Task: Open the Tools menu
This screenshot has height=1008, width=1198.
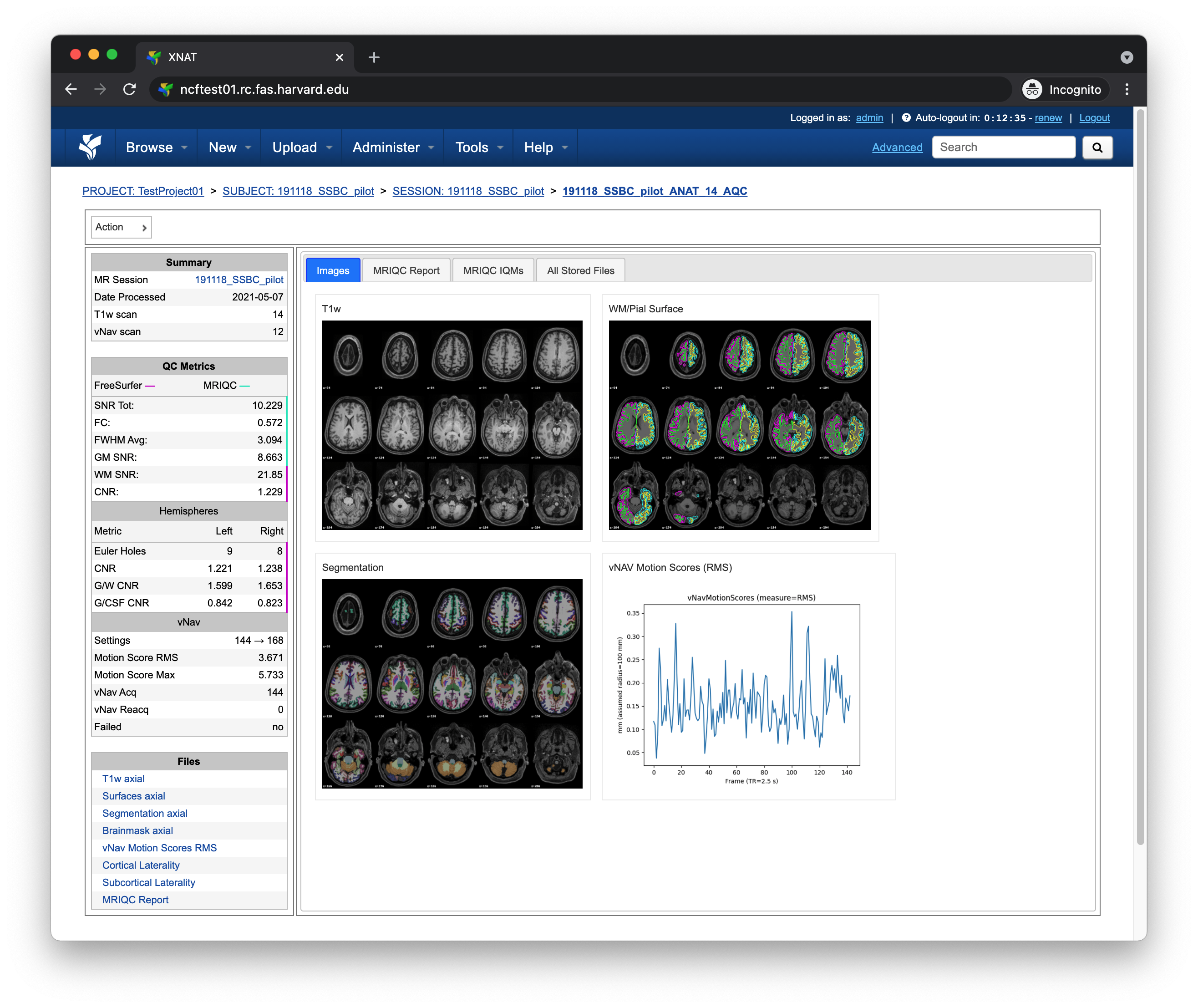Action: click(479, 147)
